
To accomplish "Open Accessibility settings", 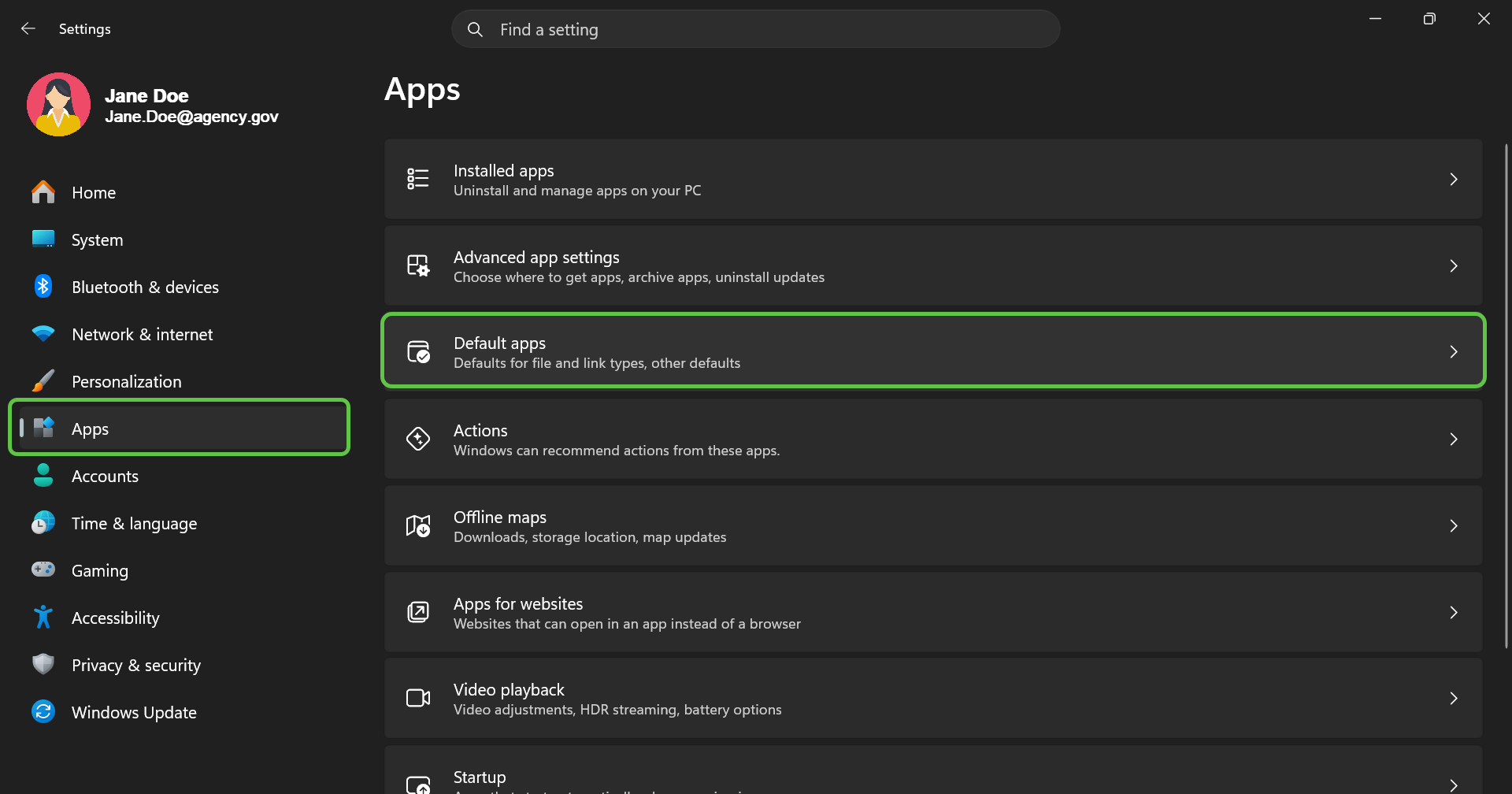I will click(x=180, y=618).
